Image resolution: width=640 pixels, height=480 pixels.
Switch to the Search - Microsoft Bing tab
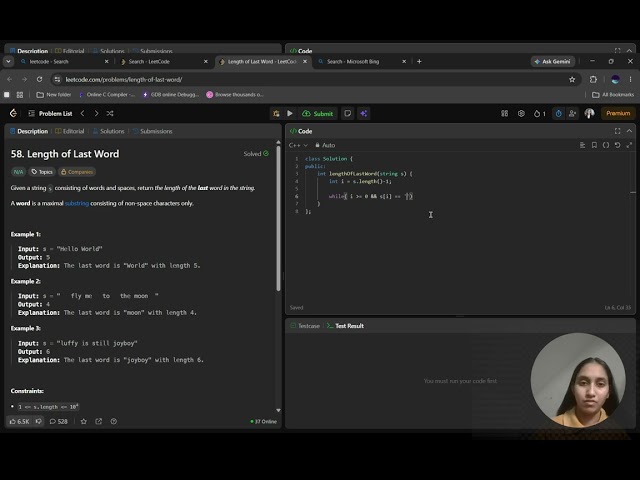click(x=362, y=61)
